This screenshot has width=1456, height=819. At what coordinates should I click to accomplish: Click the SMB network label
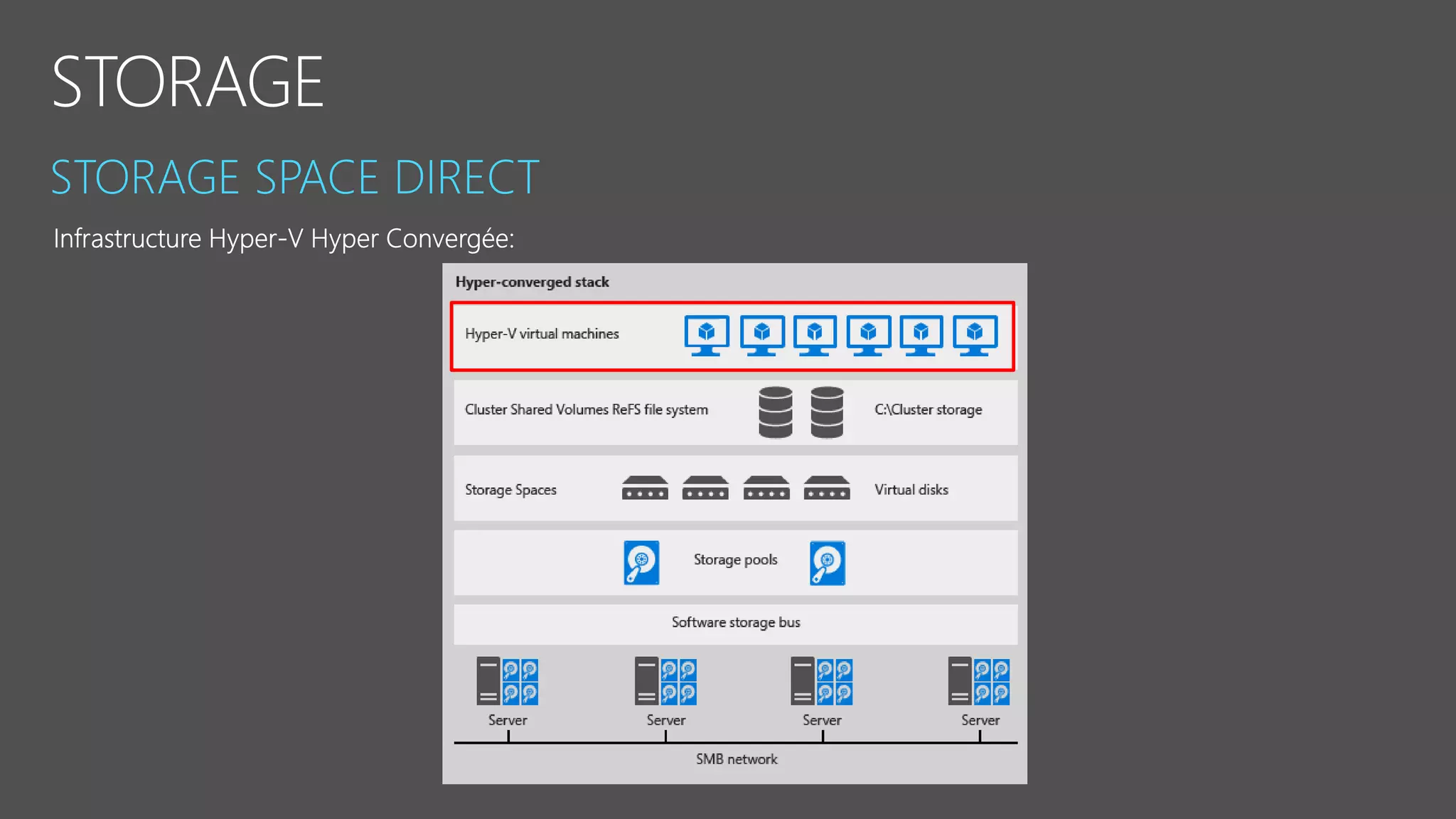coord(737,759)
